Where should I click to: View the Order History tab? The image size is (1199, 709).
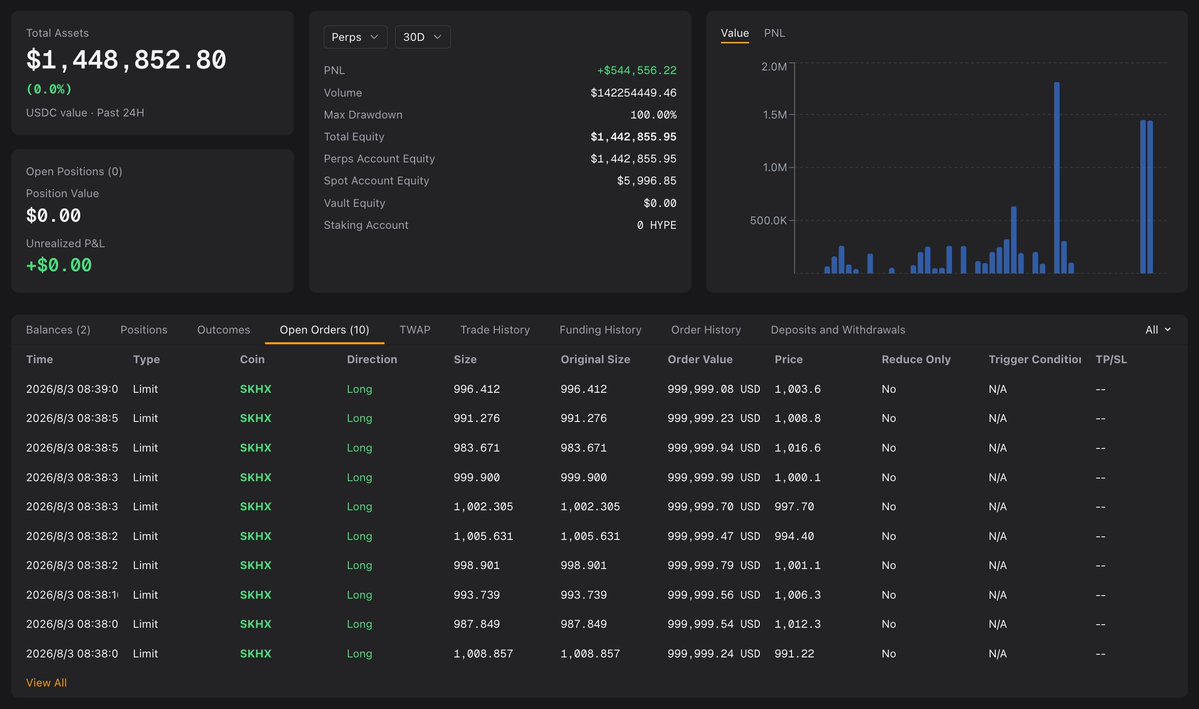706,330
